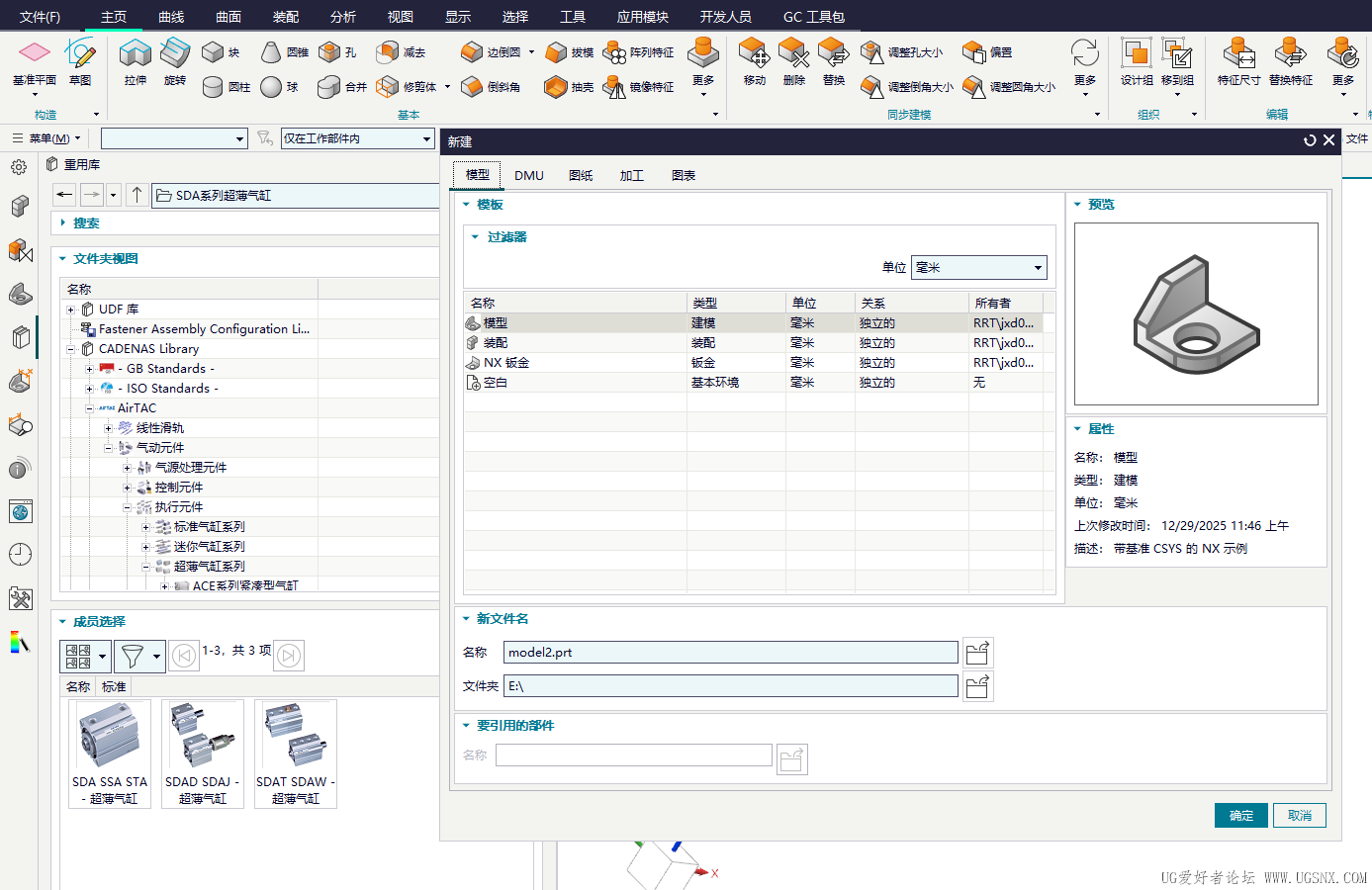This screenshot has width=1372, height=890.
Task: Click the 取消 cancel button
Action: coord(1299,816)
